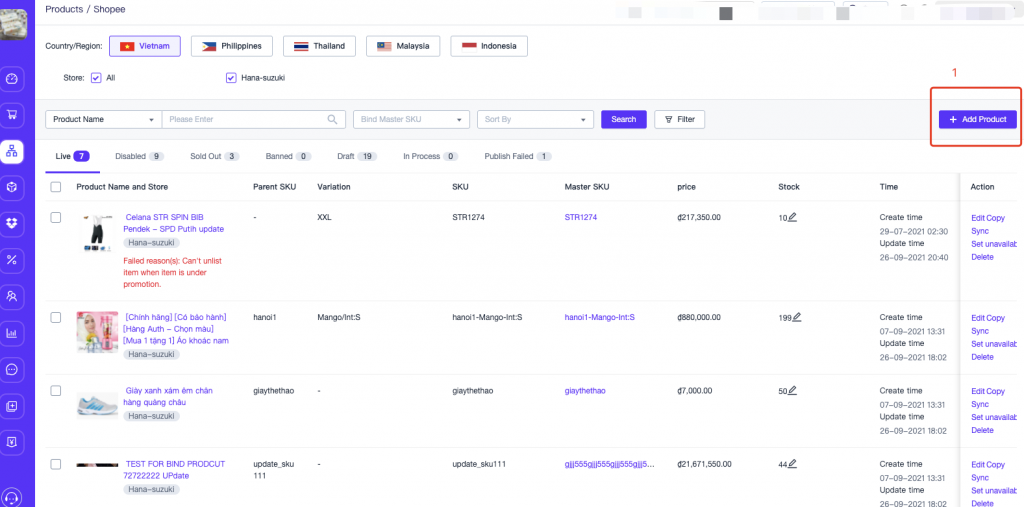1024x507 pixels.
Task: Select checkbox for Celana STR SPIN BIB row
Action: [56, 218]
